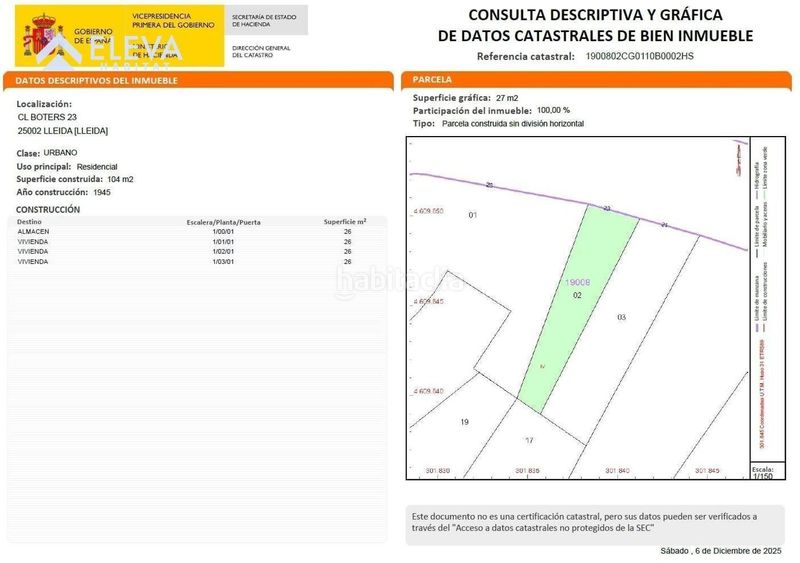800x563 pixels.
Task: Click the 'Superficie gráfica:' label
Action: pyautogui.click(x=452, y=98)
